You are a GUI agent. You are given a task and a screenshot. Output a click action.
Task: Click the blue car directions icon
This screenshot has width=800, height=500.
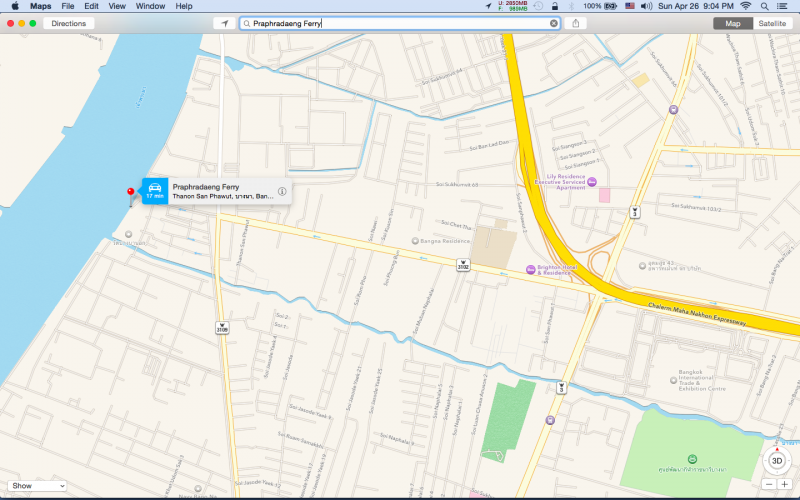(x=155, y=191)
